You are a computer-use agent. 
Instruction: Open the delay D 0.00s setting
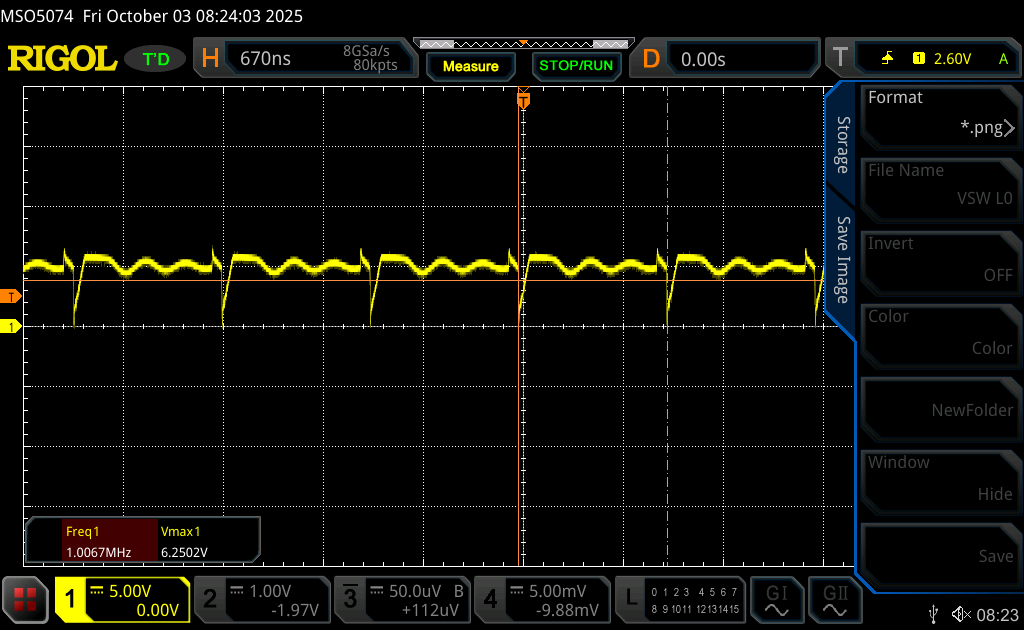point(724,59)
